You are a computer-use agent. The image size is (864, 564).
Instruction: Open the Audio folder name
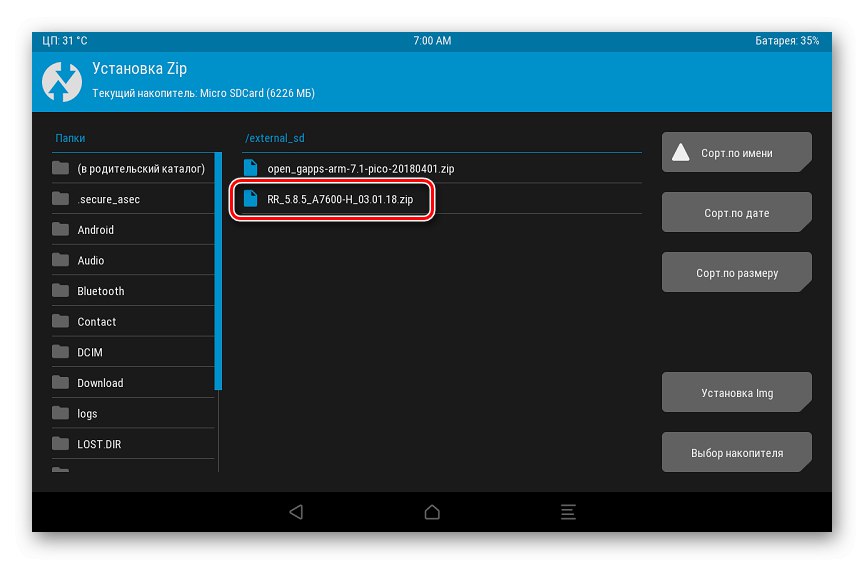pyautogui.click(x=90, y=261)
